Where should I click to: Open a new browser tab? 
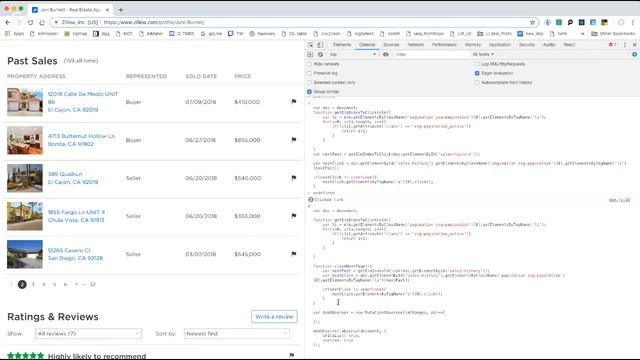(121, 9)
